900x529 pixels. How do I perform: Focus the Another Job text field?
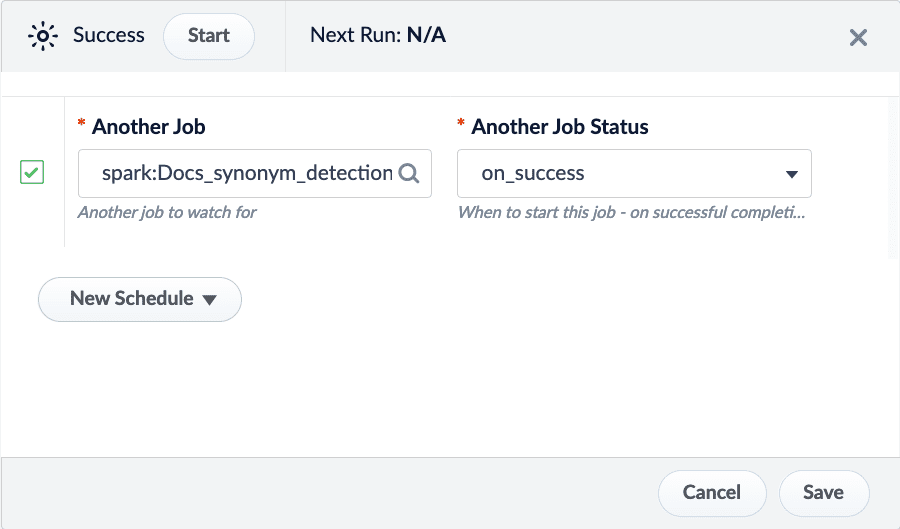tap(246, 173)
